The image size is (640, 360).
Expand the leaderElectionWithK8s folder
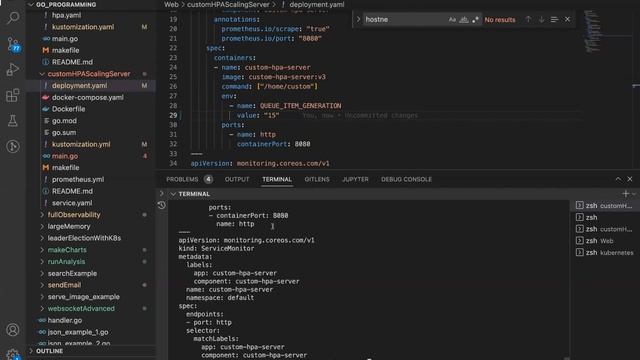(84, 238)
